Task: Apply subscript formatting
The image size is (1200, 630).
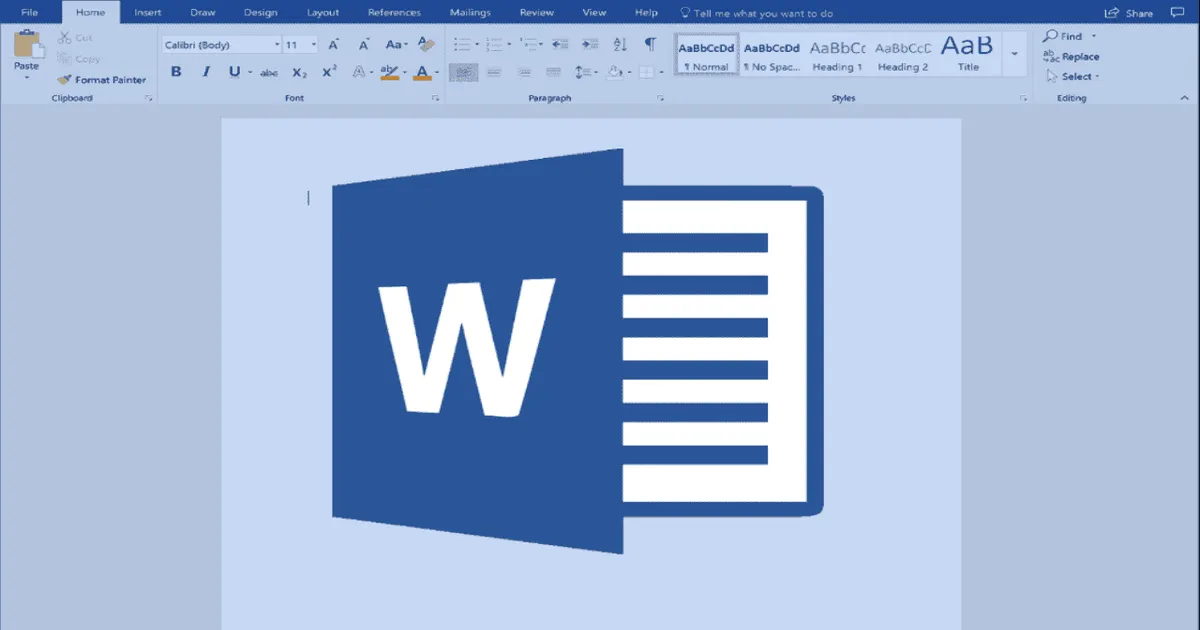Action: click(x=298, y=71)
